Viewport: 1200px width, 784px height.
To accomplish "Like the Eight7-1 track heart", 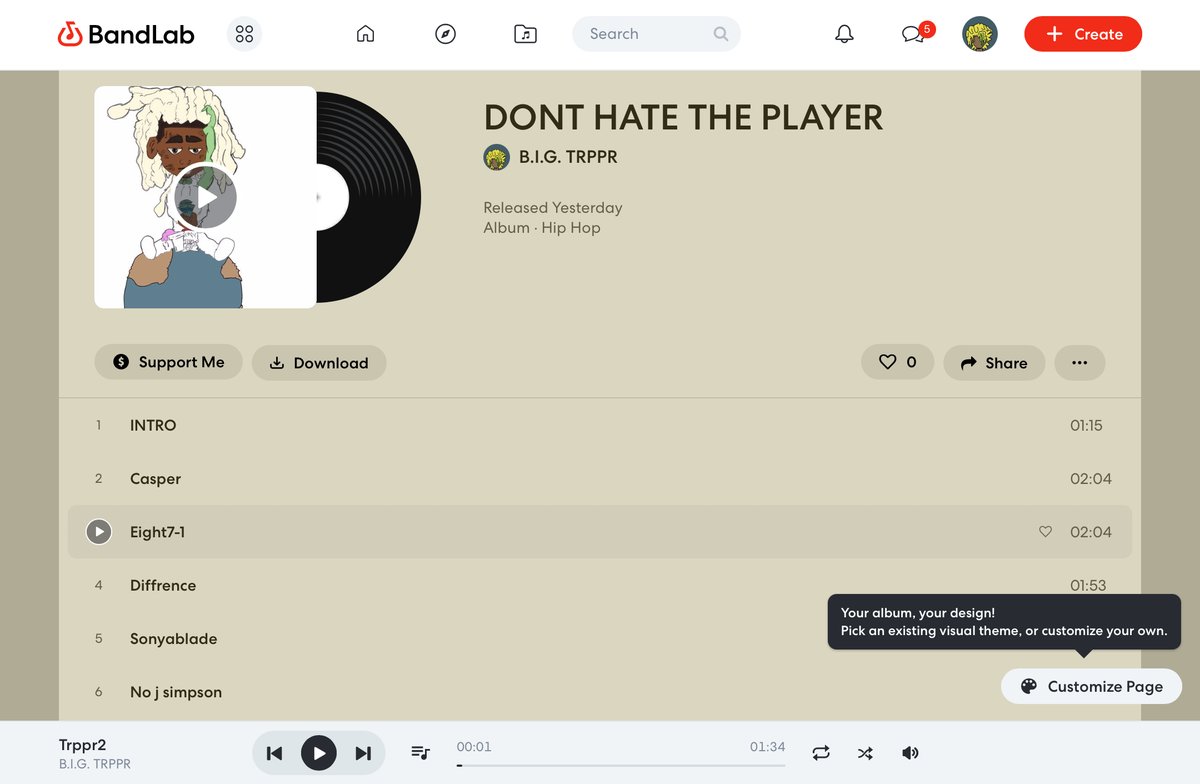I will pos(1045,532).
